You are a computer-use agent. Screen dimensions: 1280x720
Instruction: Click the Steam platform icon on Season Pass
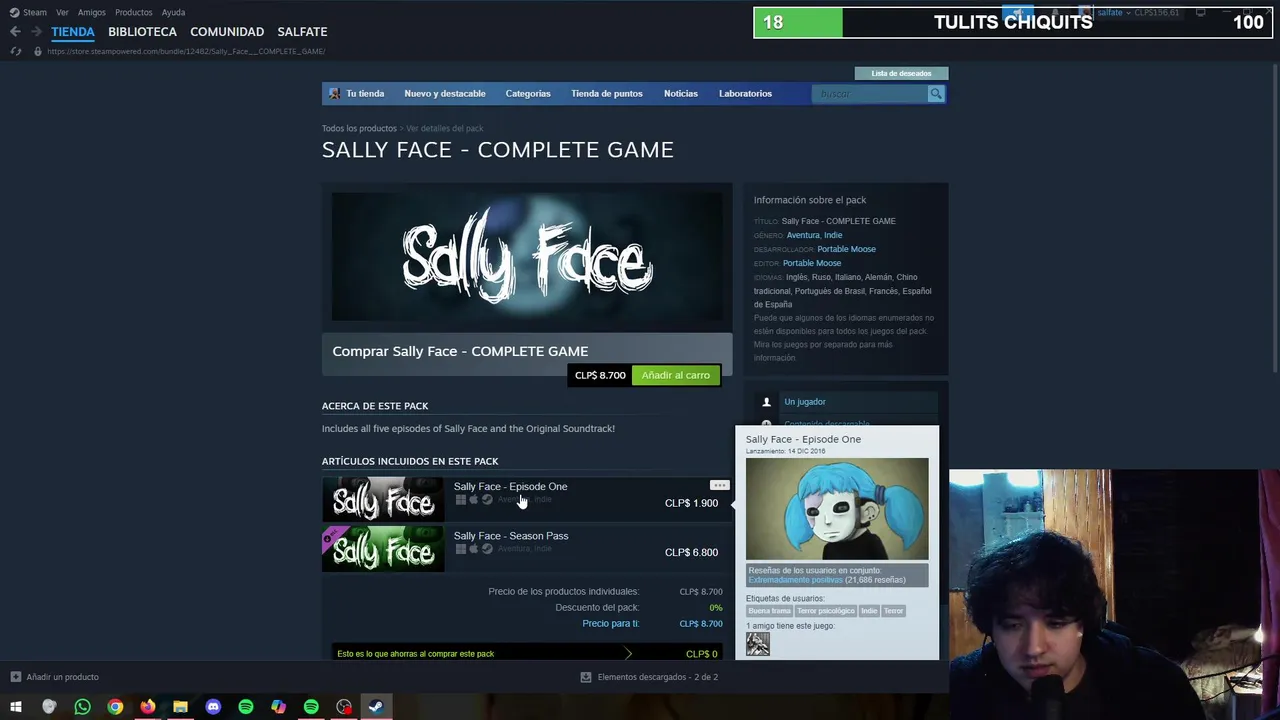point(487,549)
